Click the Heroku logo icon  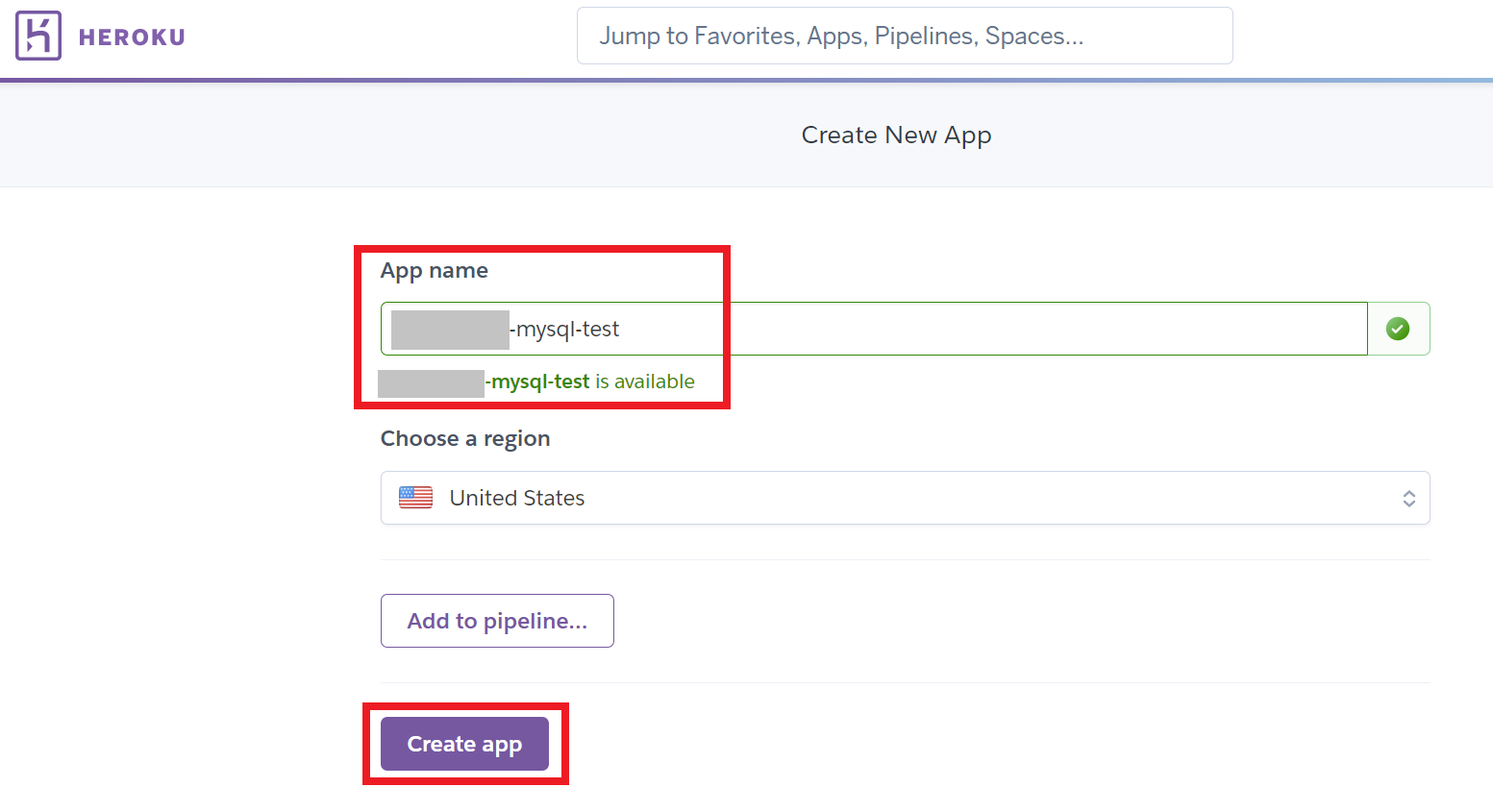(38, 36)
